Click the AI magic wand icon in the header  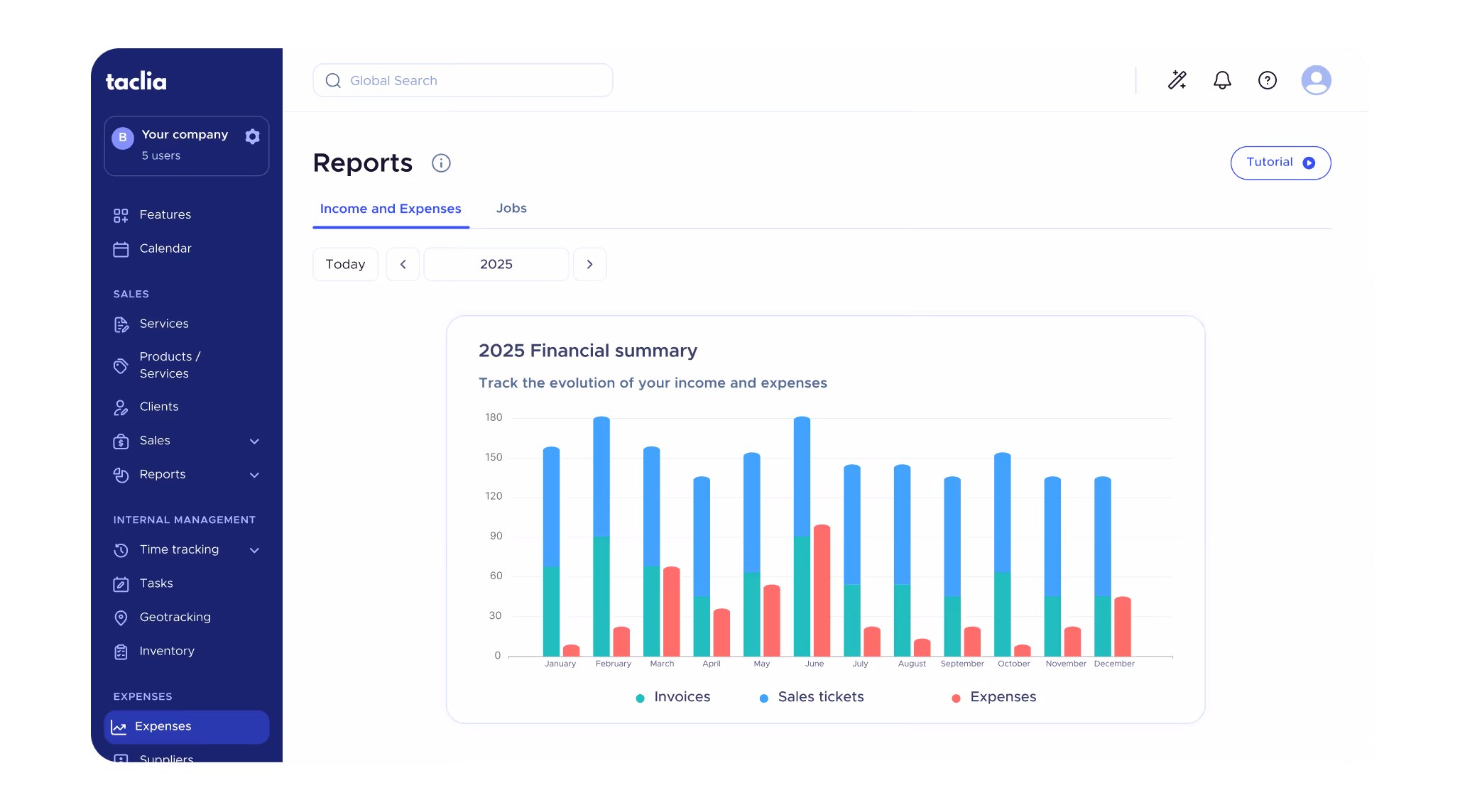[1177, 80]
